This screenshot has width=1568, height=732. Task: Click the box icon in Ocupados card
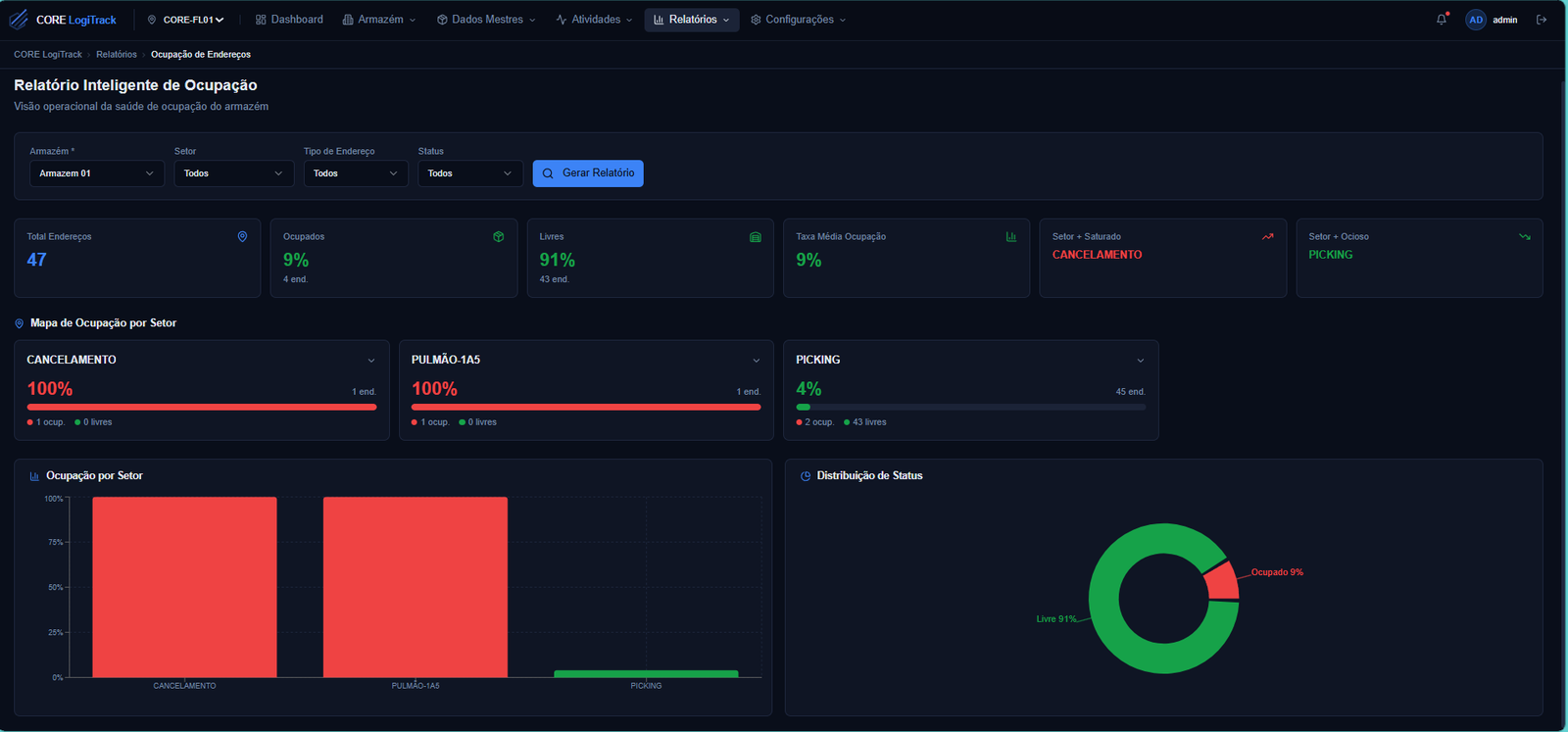click(x=499, y=236)
